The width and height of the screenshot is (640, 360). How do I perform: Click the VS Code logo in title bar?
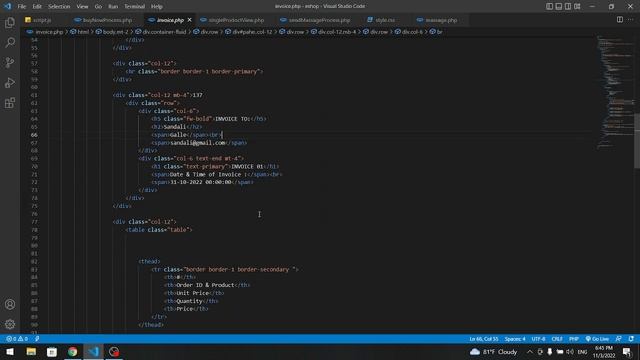(7, 6)
